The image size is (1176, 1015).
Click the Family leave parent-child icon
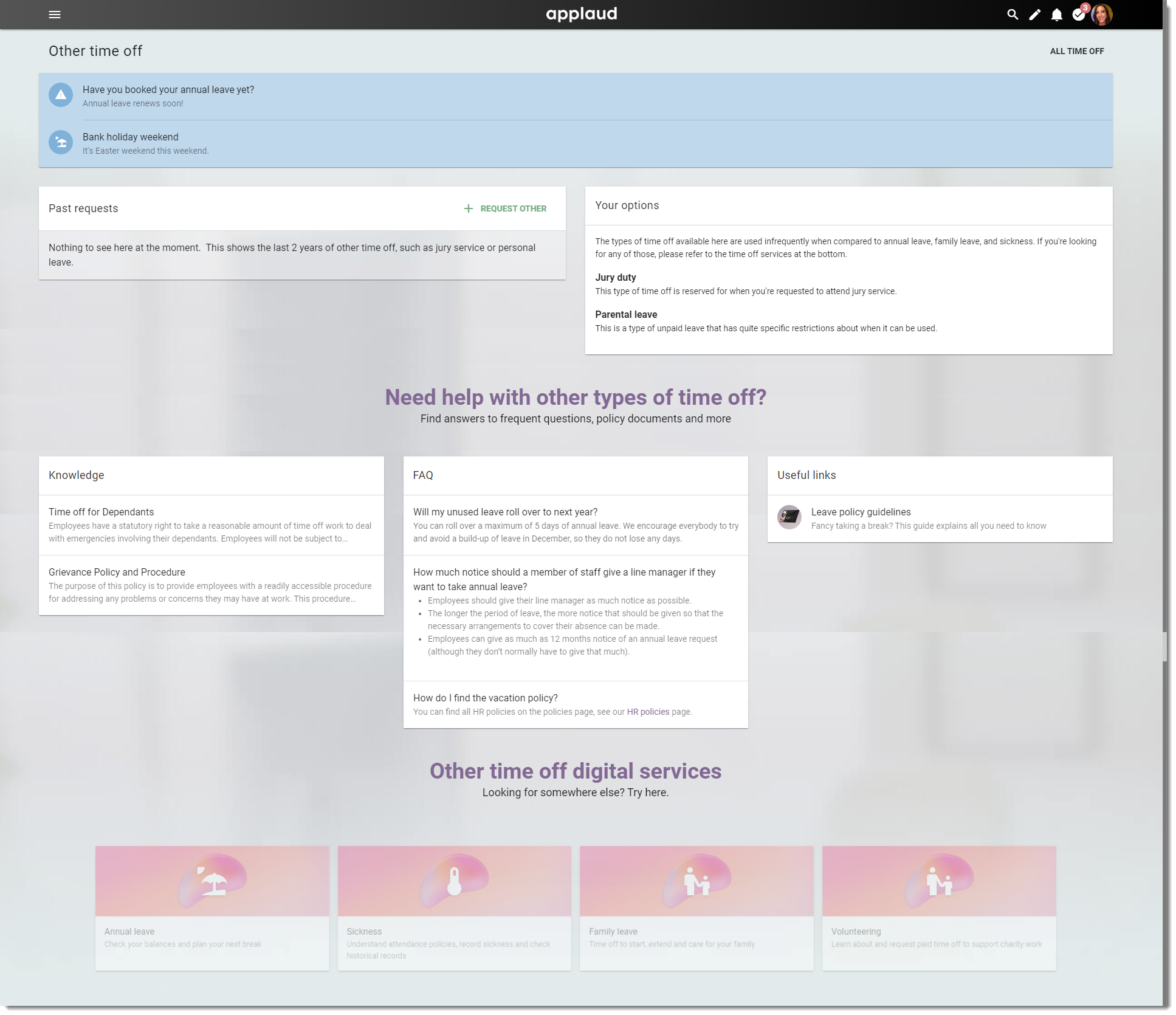tap(696, 881)
